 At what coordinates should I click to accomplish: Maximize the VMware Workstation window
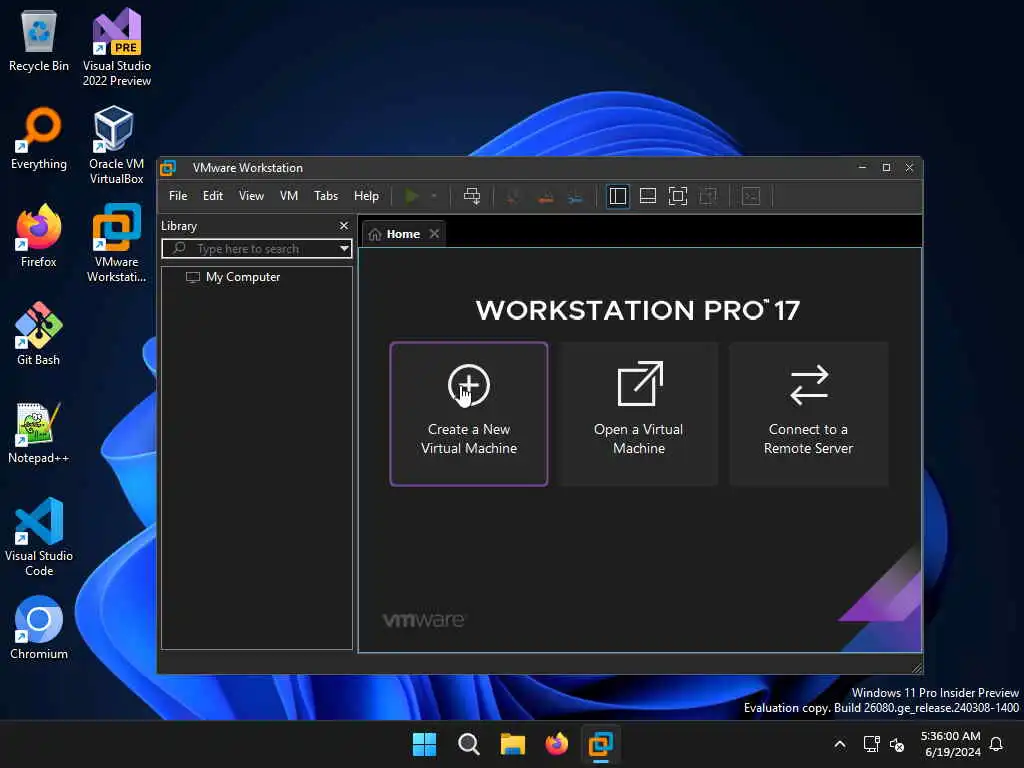pyautogui.click(x=886, y=168)
